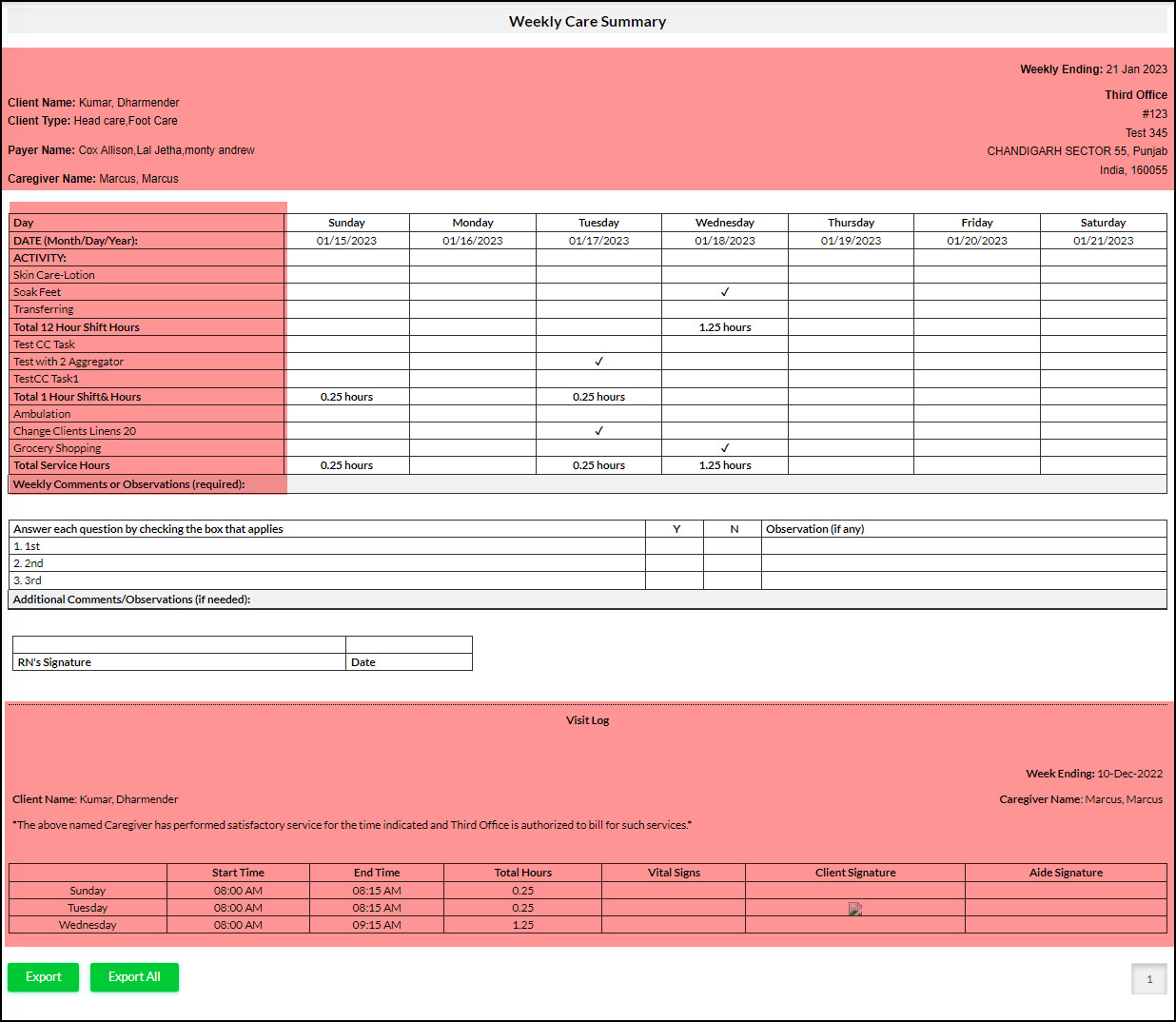The image size is (1176, 1022).
Task: Click the Observation cell for question 1st
Action: pyautogui.click(x=964, y=546)
